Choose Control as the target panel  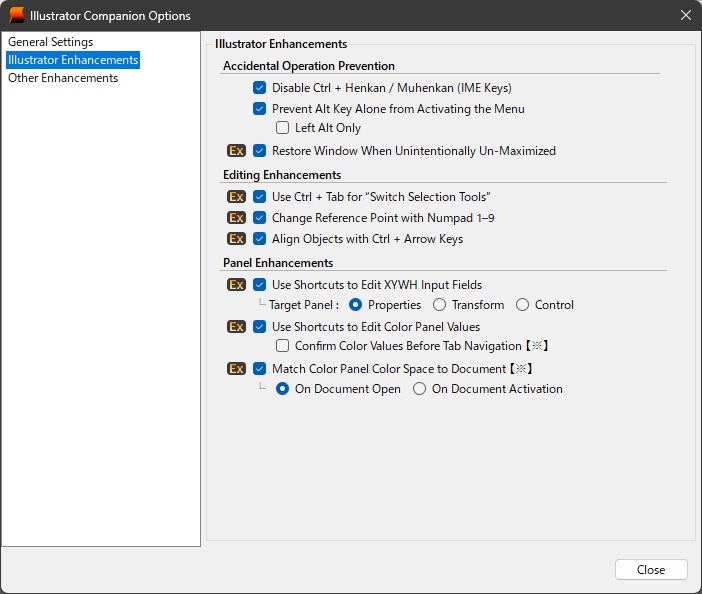click(x=522, y=305)
